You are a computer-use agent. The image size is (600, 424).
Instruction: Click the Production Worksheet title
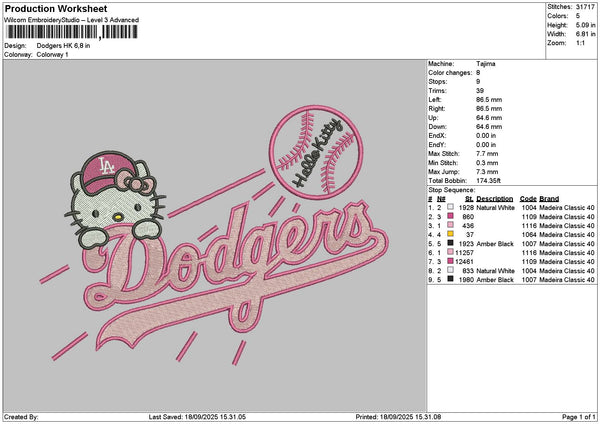56,8
